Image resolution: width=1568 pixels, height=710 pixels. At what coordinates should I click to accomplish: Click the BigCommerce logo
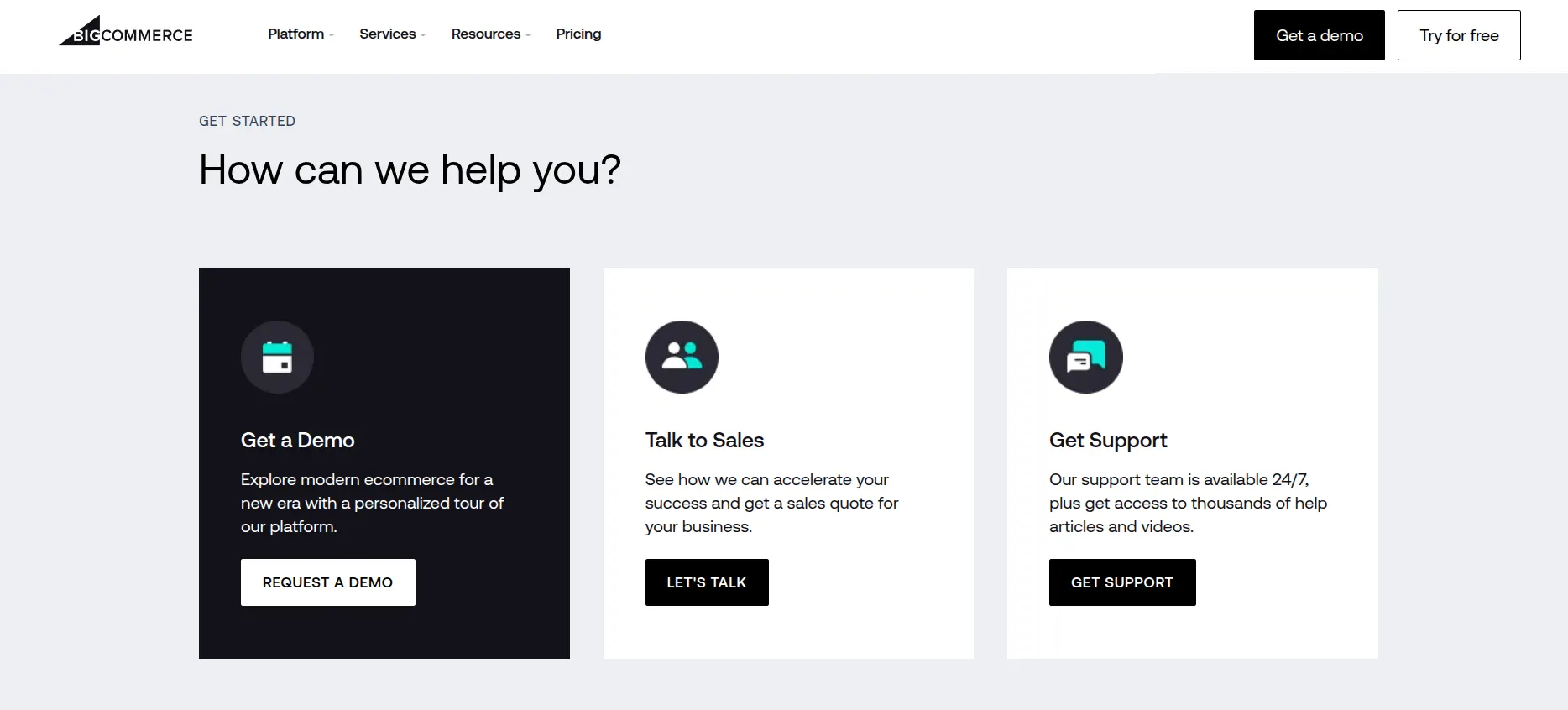tap(126, 32)
